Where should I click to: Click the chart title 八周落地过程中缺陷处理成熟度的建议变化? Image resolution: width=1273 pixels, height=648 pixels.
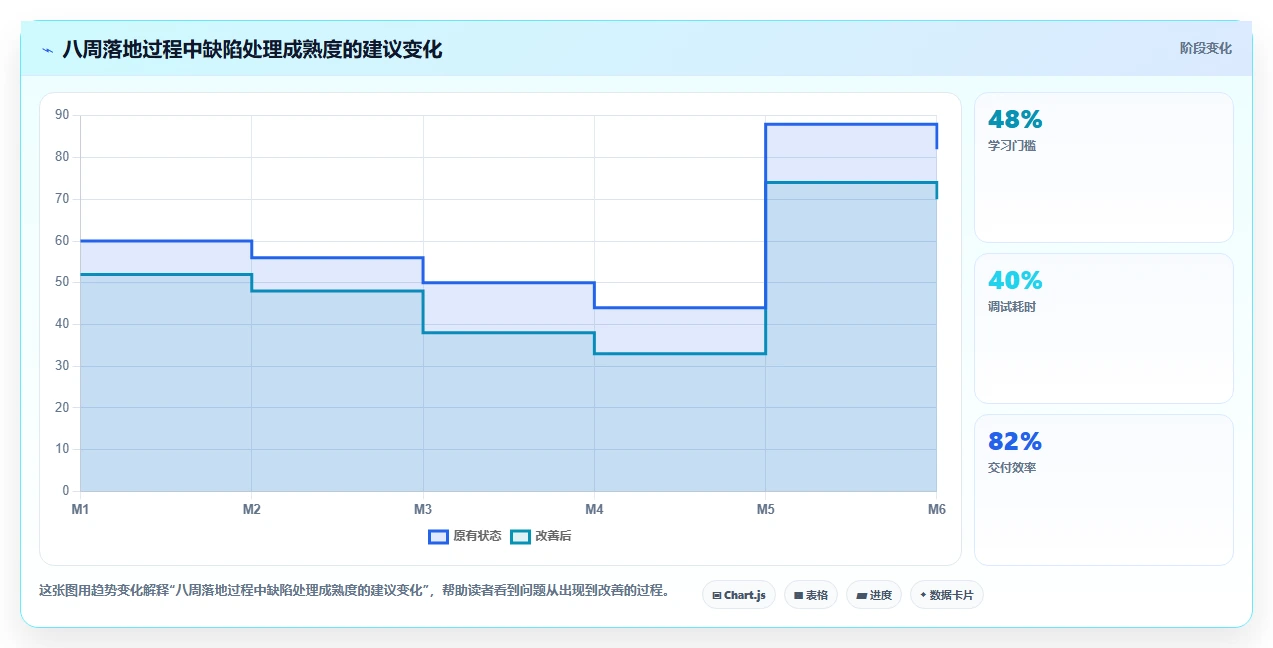[252, 49]
